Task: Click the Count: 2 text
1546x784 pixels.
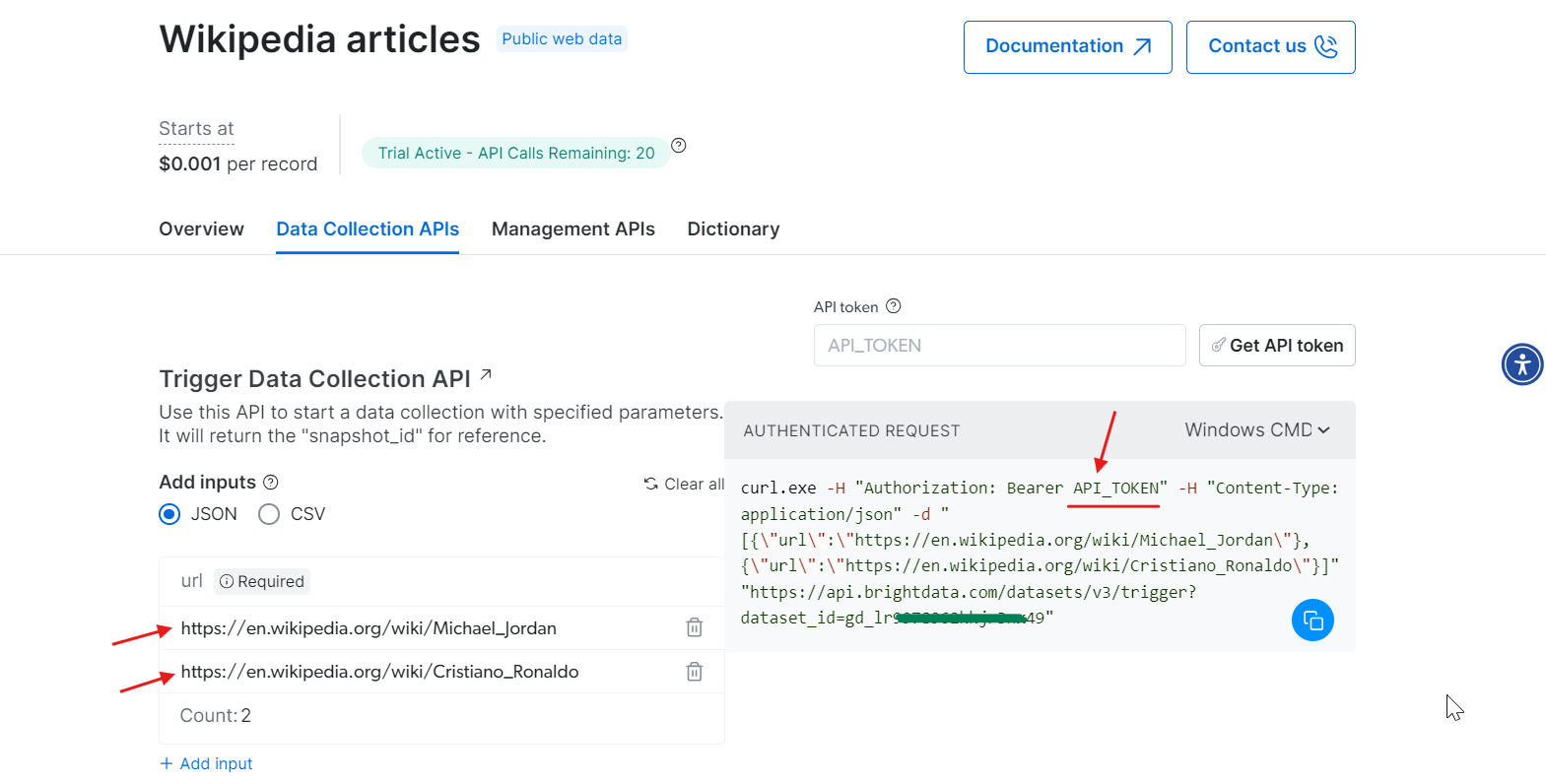Action: pos(216,716)
